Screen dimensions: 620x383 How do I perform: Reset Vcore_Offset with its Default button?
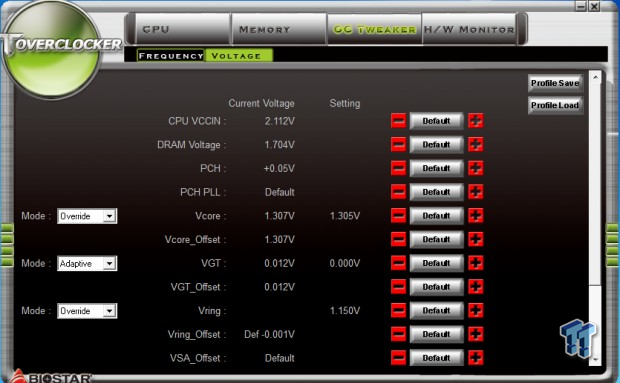(x=436, y=240)
